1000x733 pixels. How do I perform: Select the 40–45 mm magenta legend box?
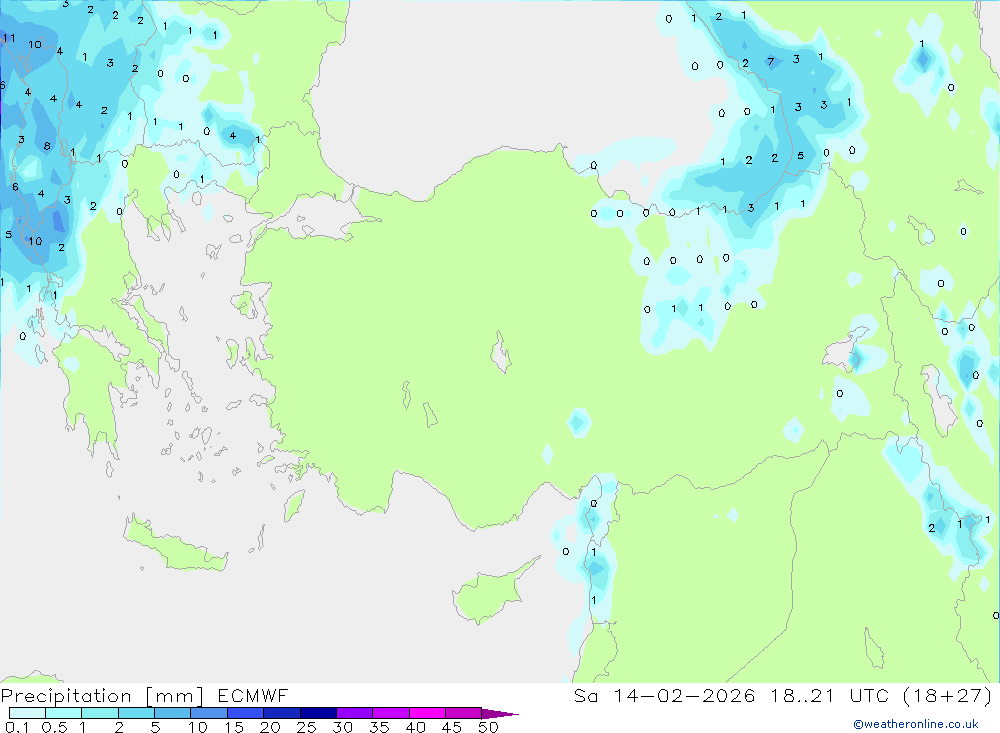click(427, 713)
